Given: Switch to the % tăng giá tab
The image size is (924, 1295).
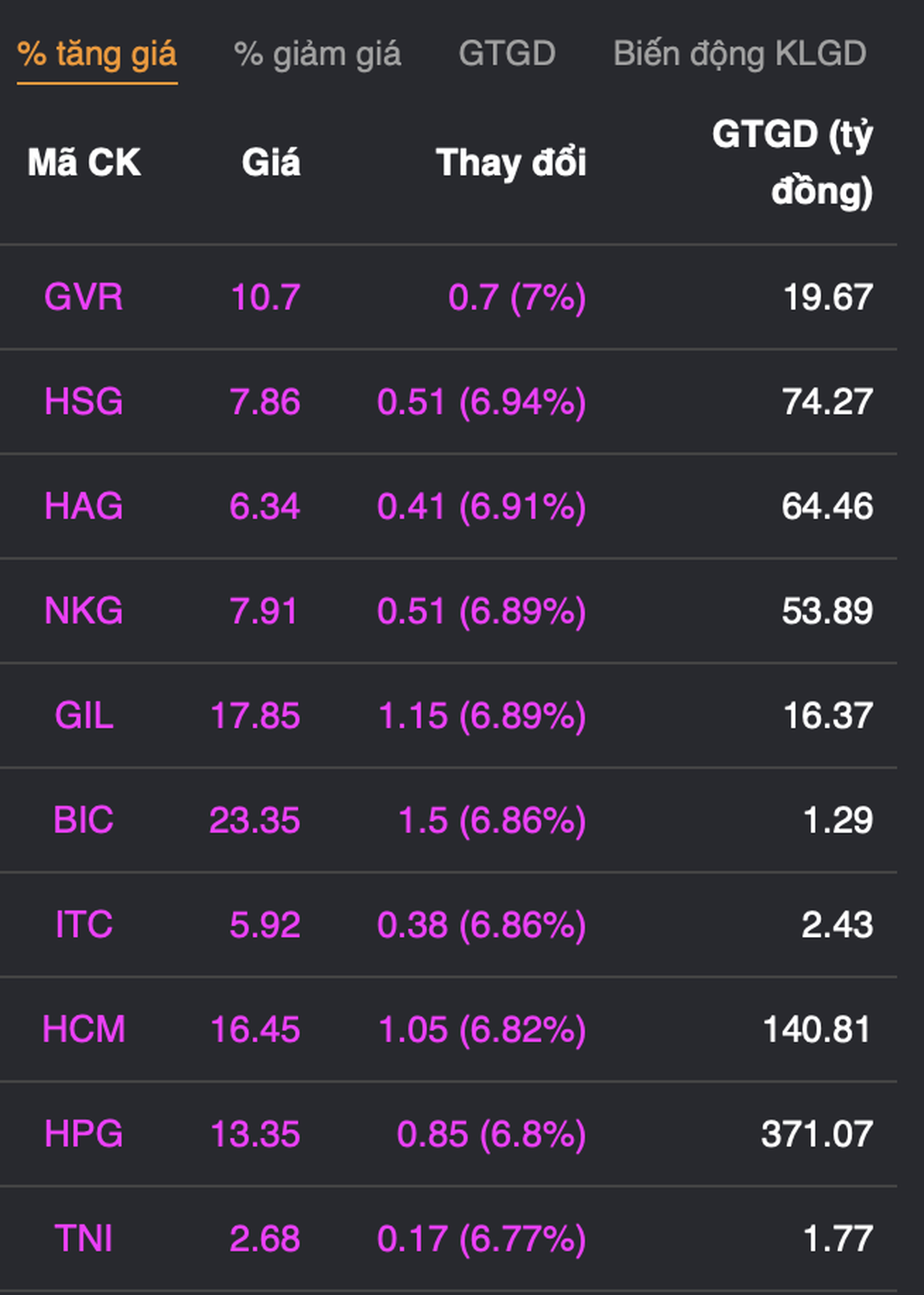Looking at the screenshot, I should point(97,54).
